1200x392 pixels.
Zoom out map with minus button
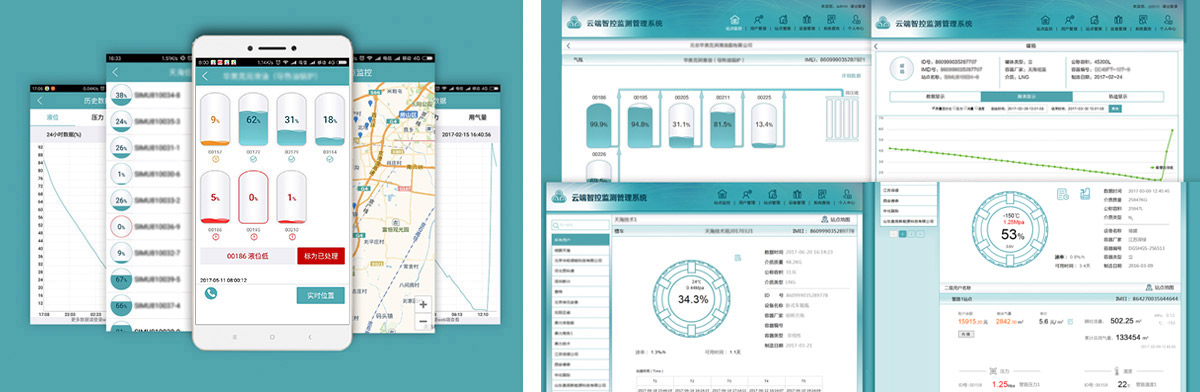[423, 321]
